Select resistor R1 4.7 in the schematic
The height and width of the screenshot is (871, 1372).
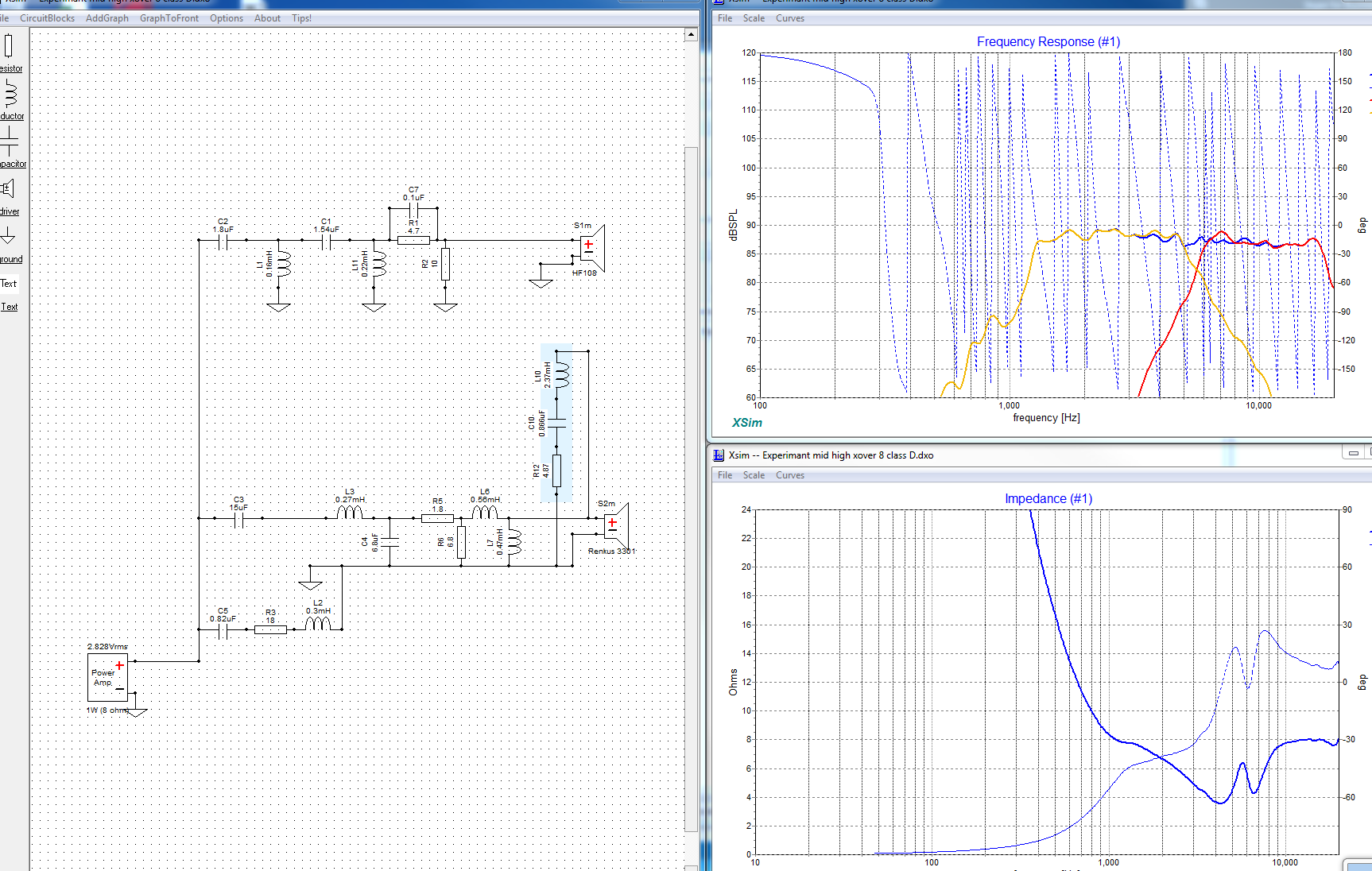tap(413, 239)
